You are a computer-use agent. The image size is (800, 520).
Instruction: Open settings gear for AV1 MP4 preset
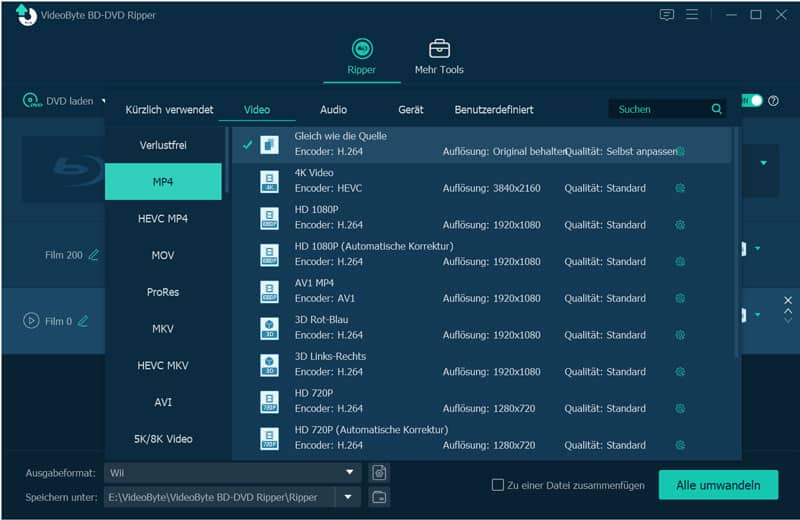point(680,299)
